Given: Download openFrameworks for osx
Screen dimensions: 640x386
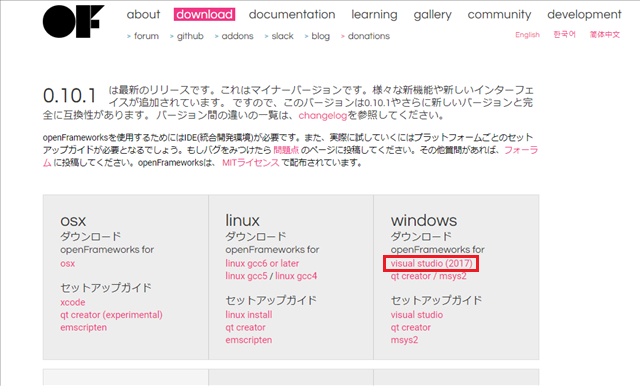Looking at the screenshot, I should tap(67, 264).
